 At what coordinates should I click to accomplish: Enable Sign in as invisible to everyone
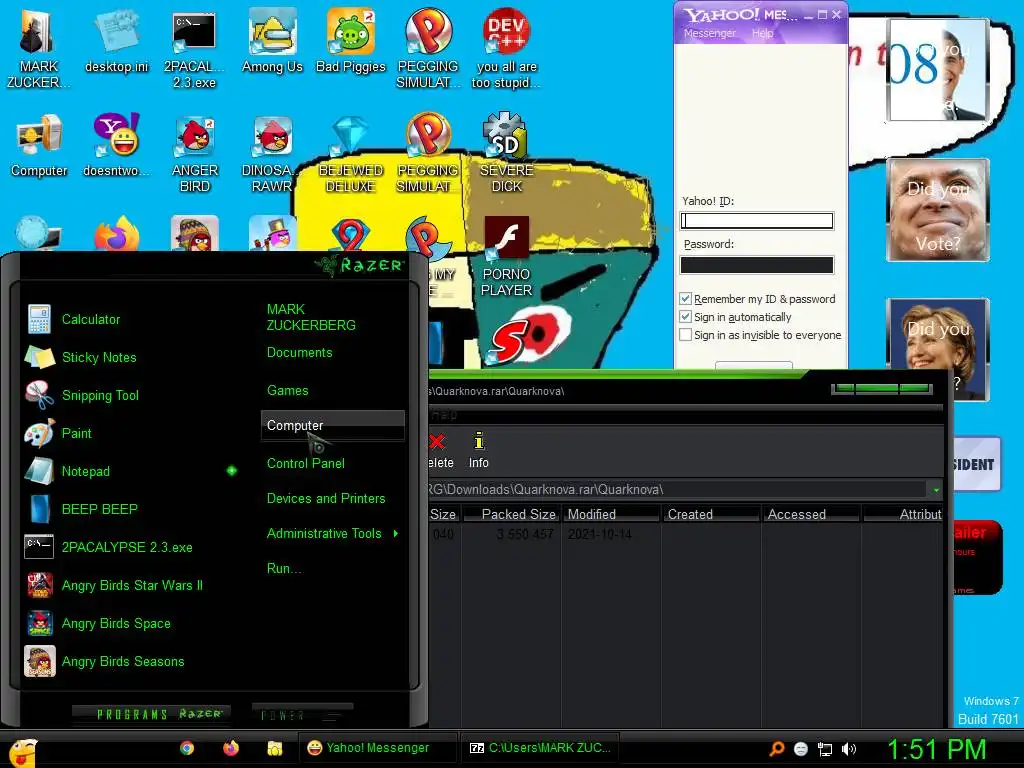coord(686,334)
